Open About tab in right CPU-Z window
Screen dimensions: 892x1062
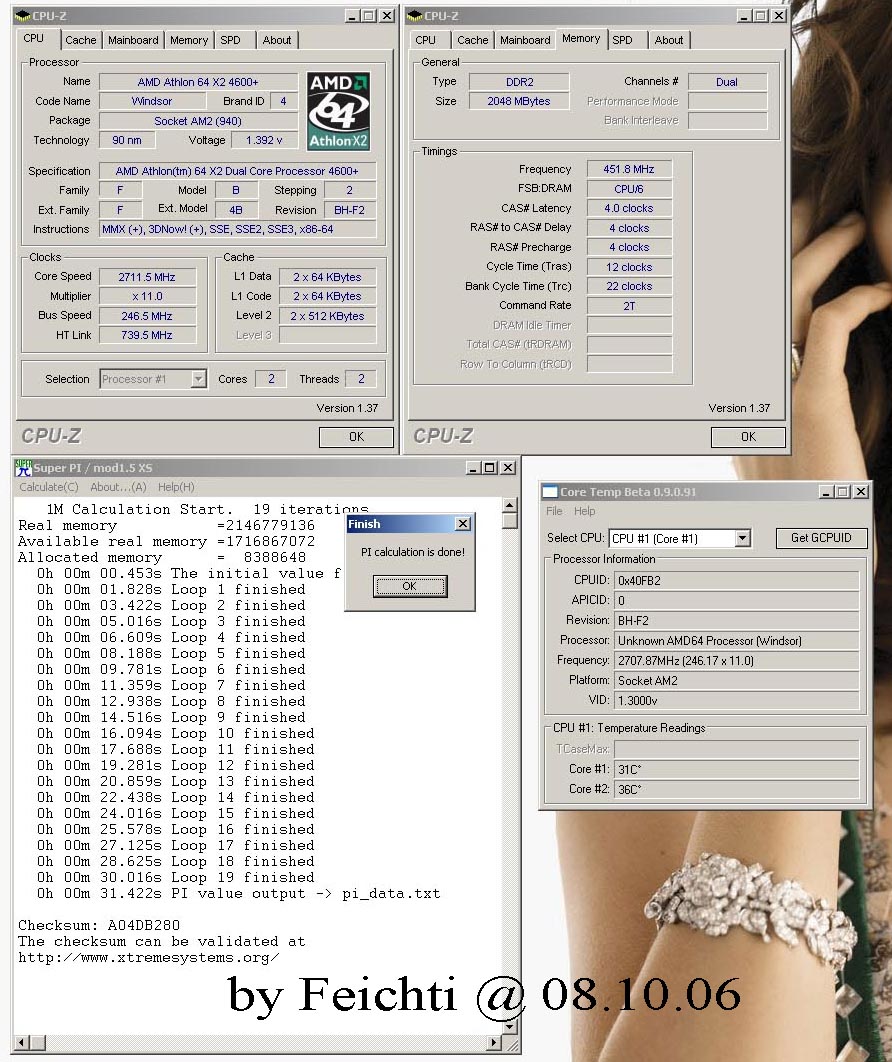(668, 40)
